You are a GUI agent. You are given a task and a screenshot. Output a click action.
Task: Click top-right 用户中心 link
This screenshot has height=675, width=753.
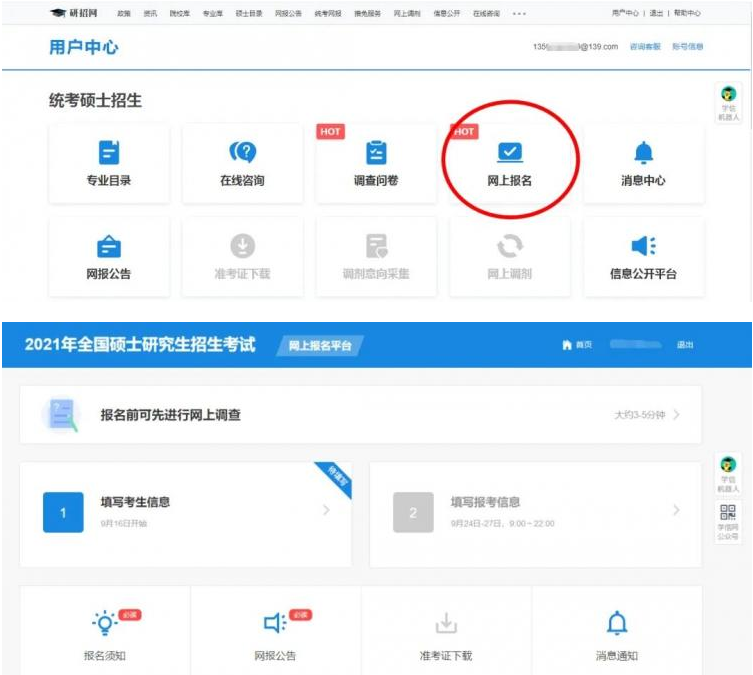(x=625, y=13)
